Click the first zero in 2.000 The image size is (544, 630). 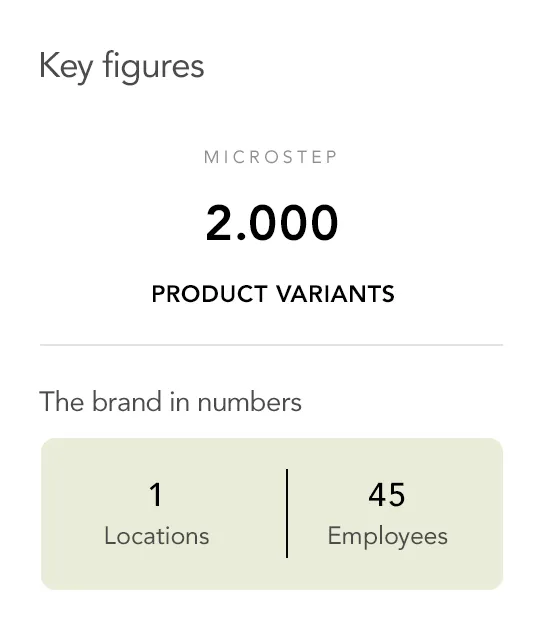[263, 222]
